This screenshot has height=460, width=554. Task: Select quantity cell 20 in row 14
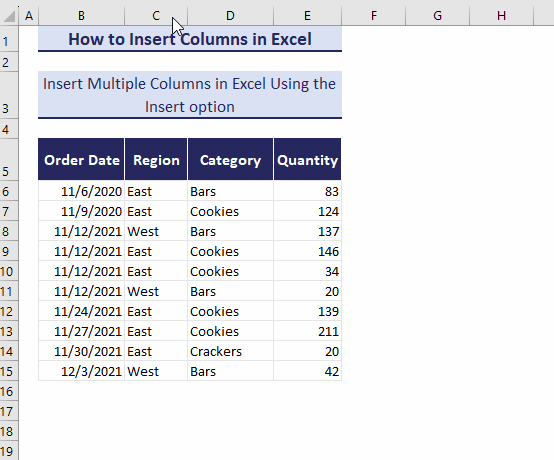point(307,351)
